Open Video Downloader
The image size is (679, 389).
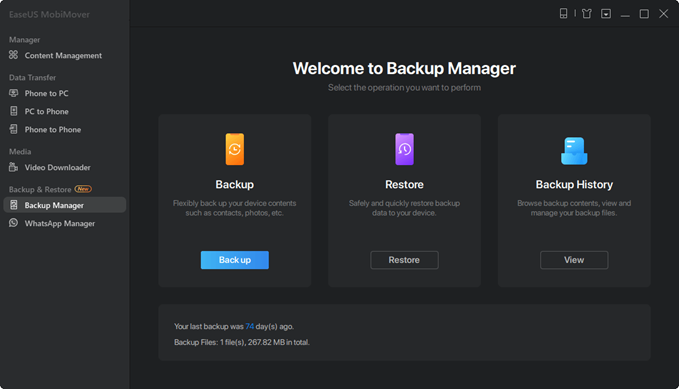point(57,167)
